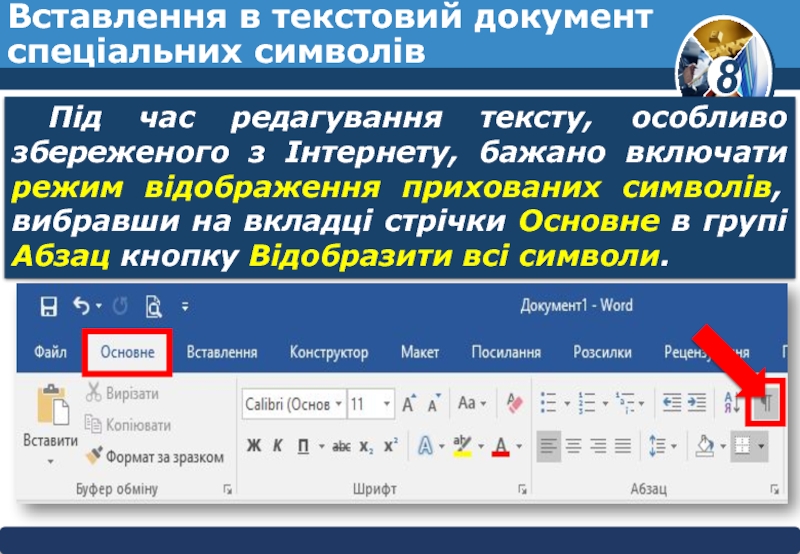800x554 pixels.
Task: Toggle bold formatting (Ж)
Action: click(253, 446)
